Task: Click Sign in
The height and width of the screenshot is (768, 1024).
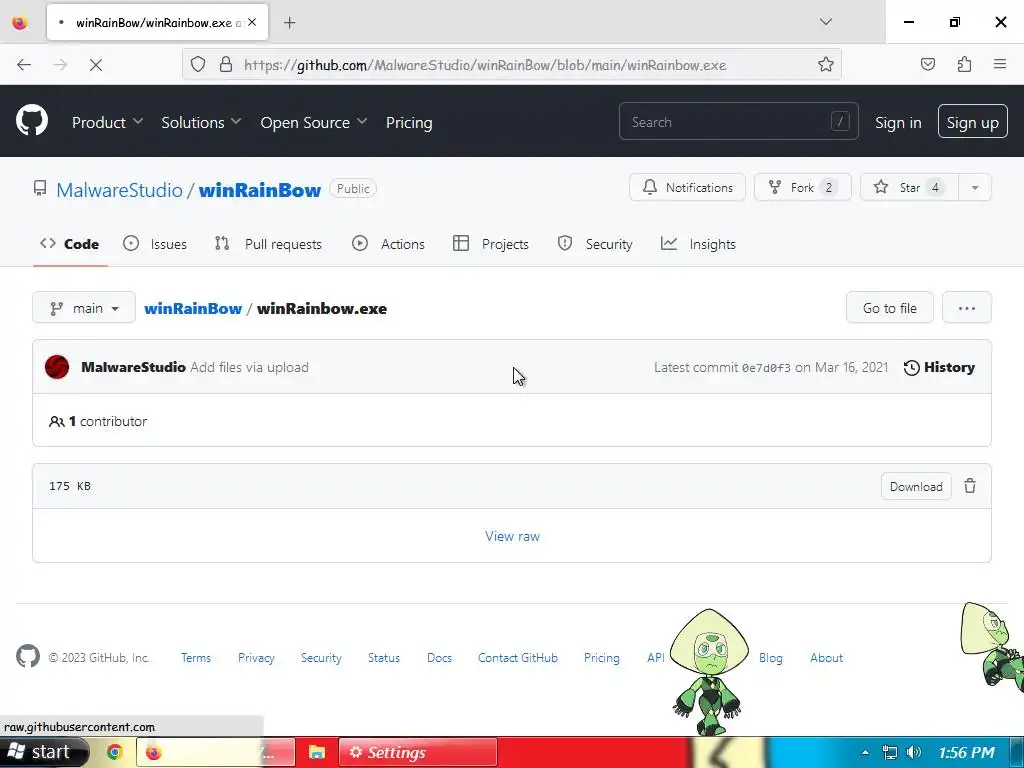Action: click(898, 122)
